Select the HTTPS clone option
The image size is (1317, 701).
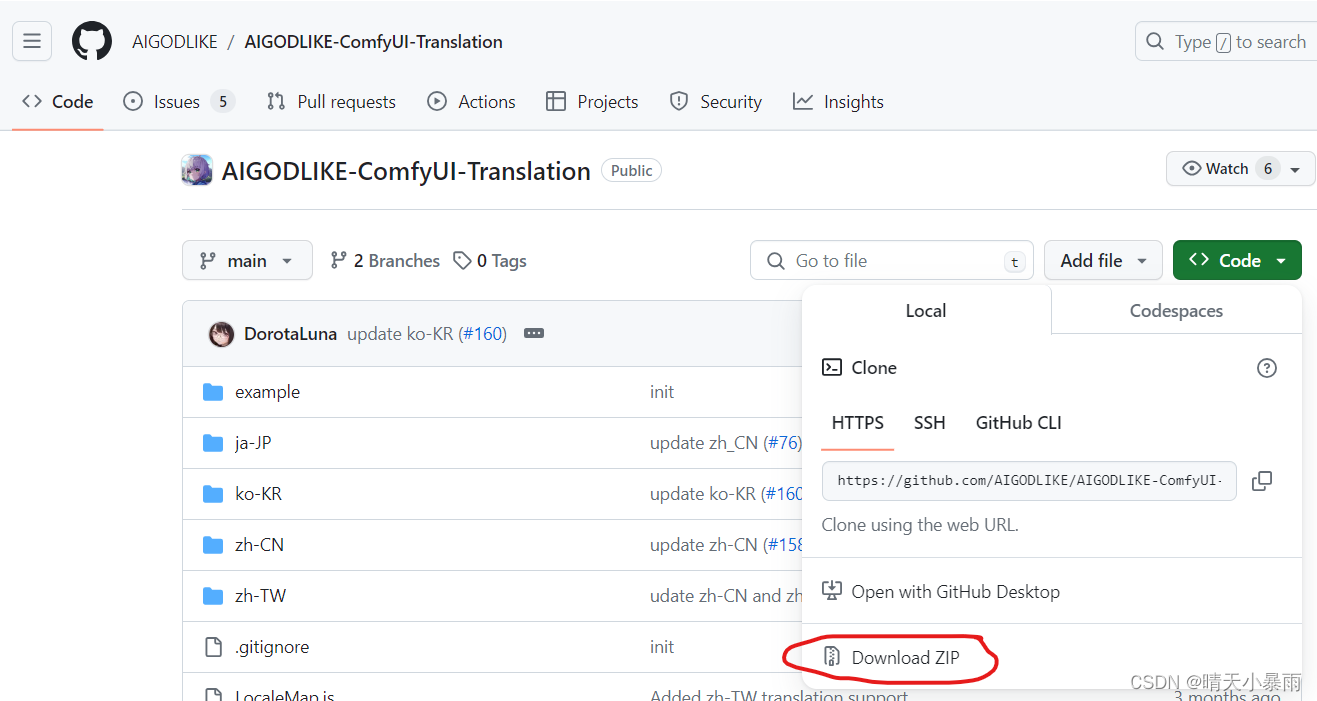click(x=858, y=423)
